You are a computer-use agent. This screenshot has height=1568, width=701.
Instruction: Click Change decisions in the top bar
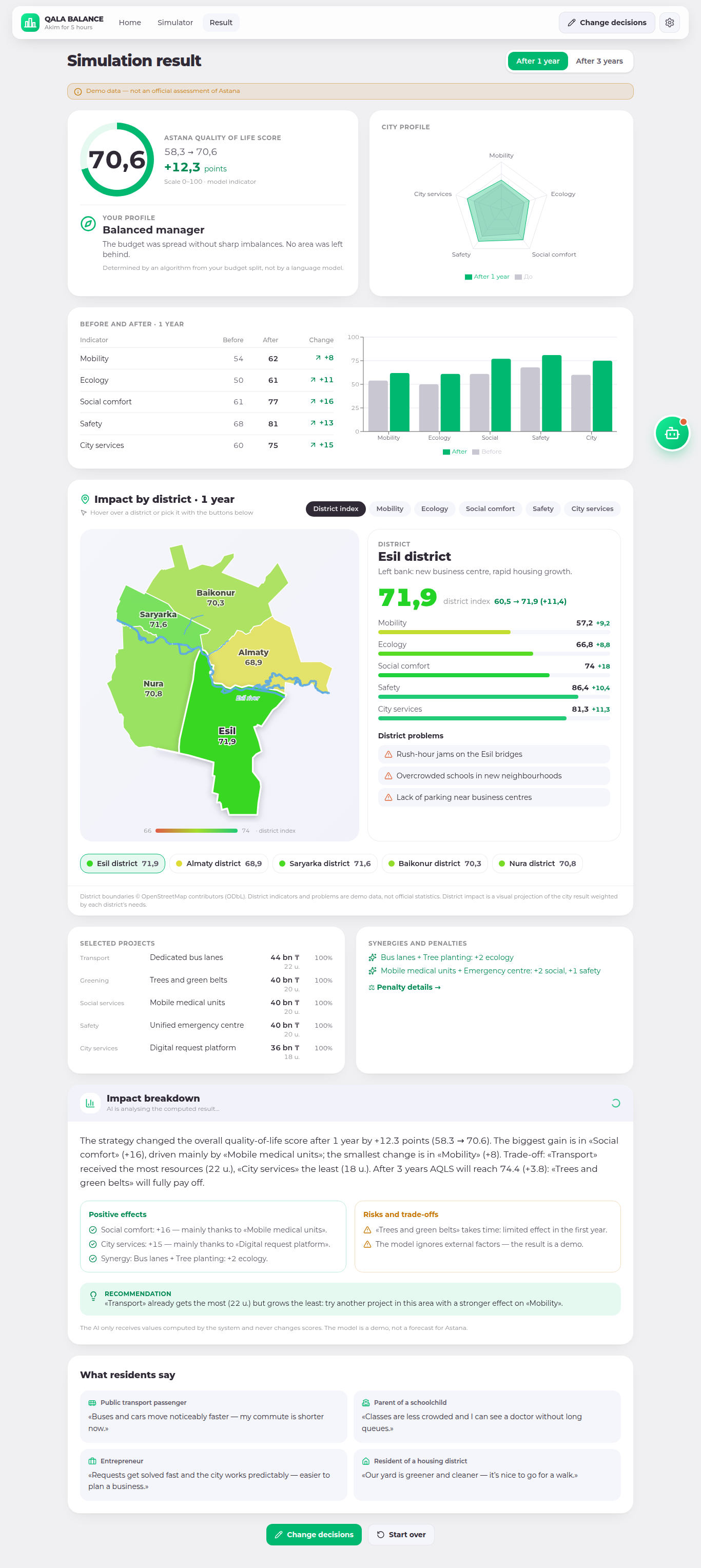(x=607, y=23)
